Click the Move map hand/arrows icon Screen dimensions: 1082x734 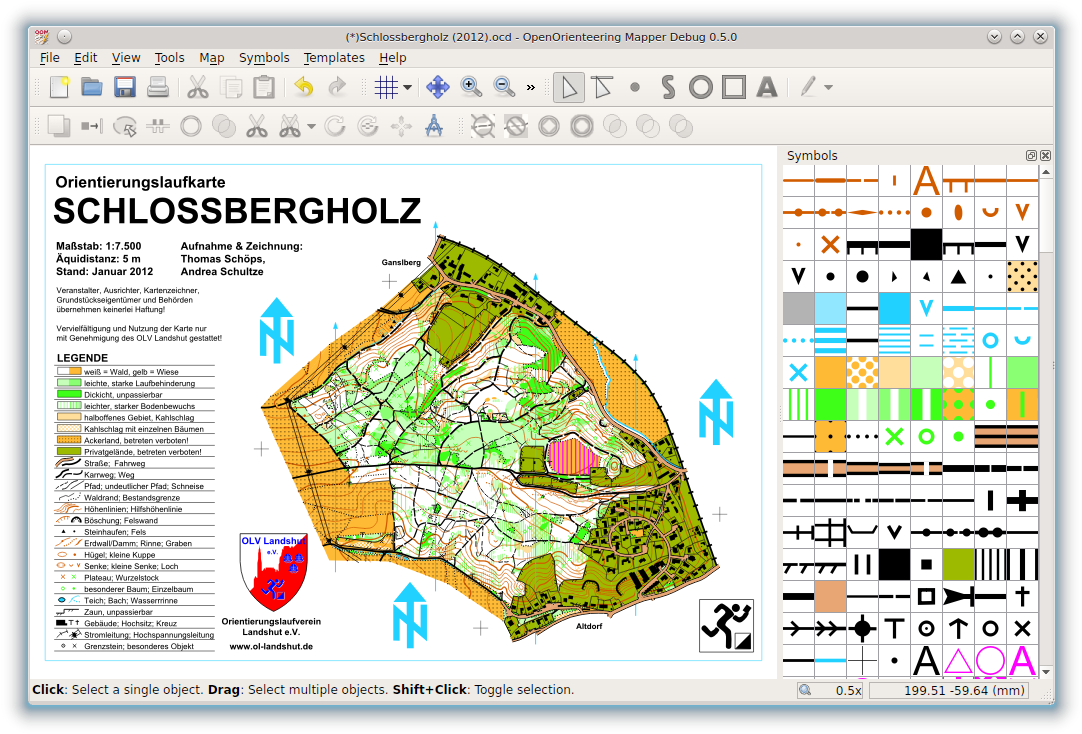[x=437, y=87]
